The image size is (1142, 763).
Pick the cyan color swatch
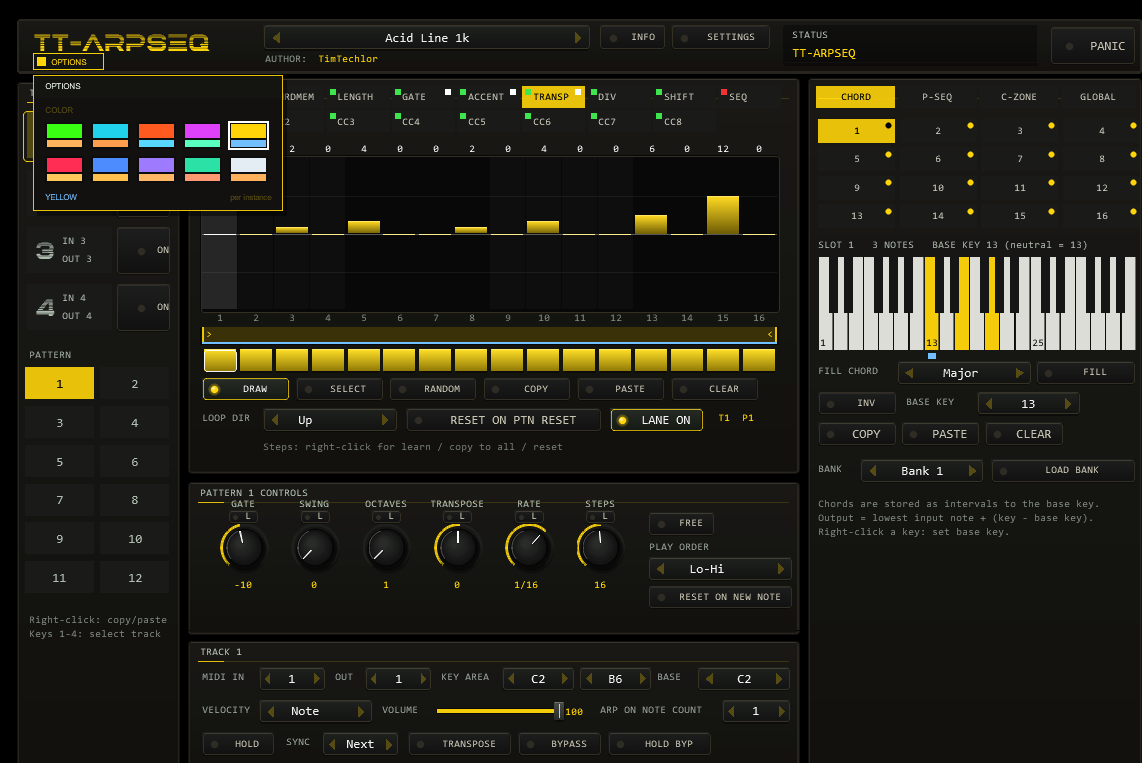pos(110,135)
